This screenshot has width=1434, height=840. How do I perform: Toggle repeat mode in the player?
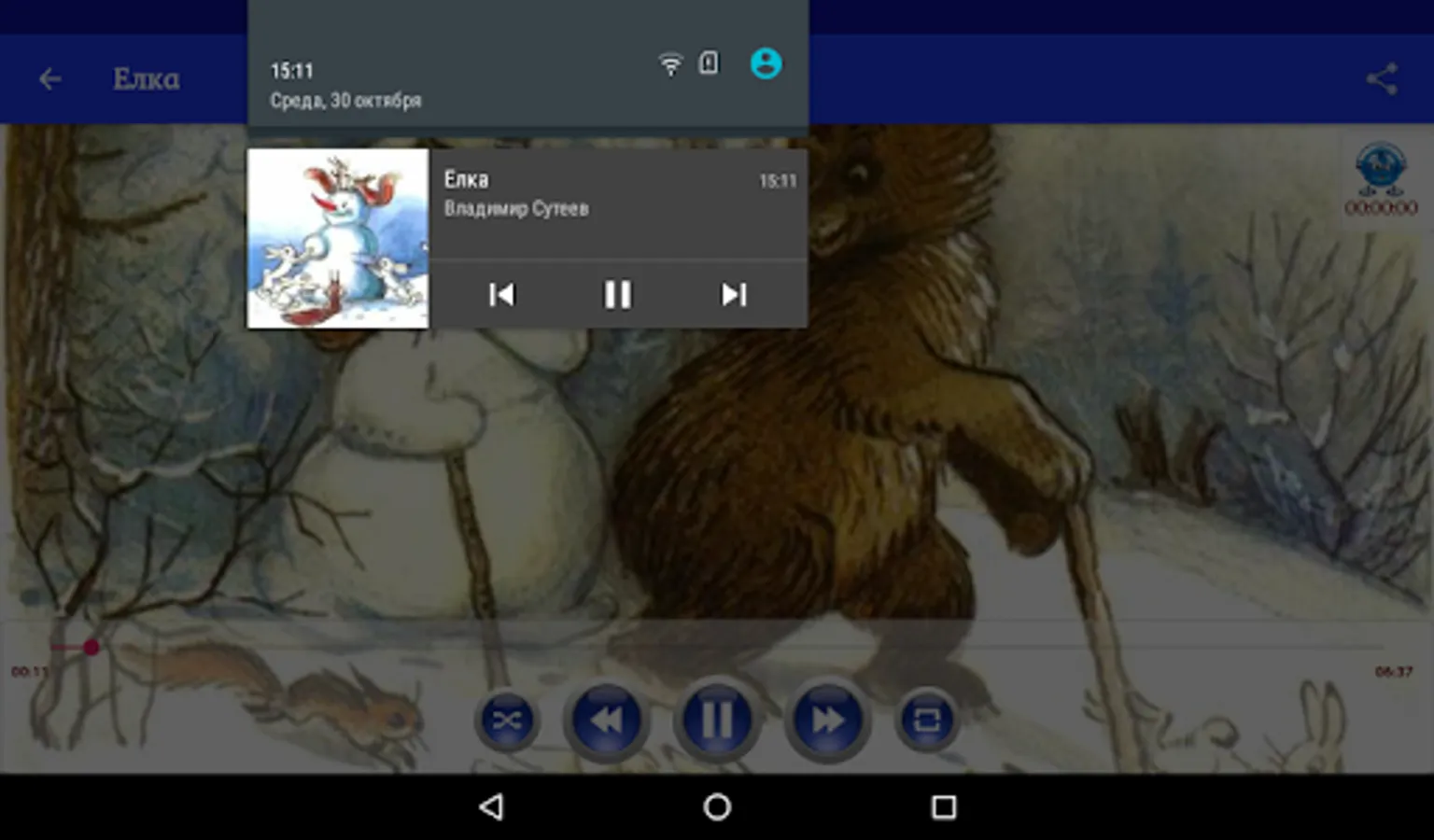(926, 720)
